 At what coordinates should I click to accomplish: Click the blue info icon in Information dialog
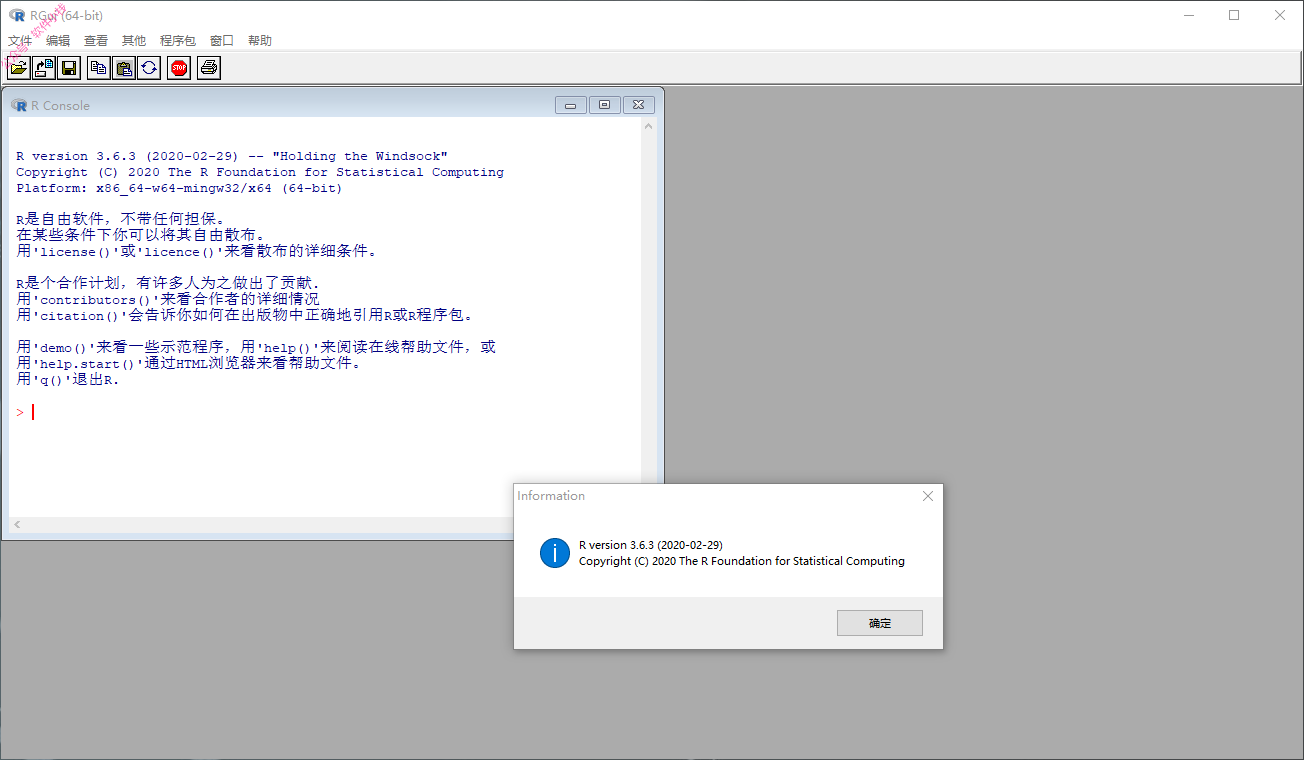click(x=555, y=553)
